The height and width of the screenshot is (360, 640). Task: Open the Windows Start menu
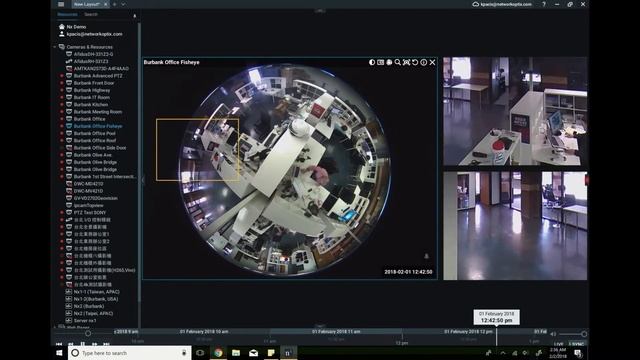[x=59, y=353]
